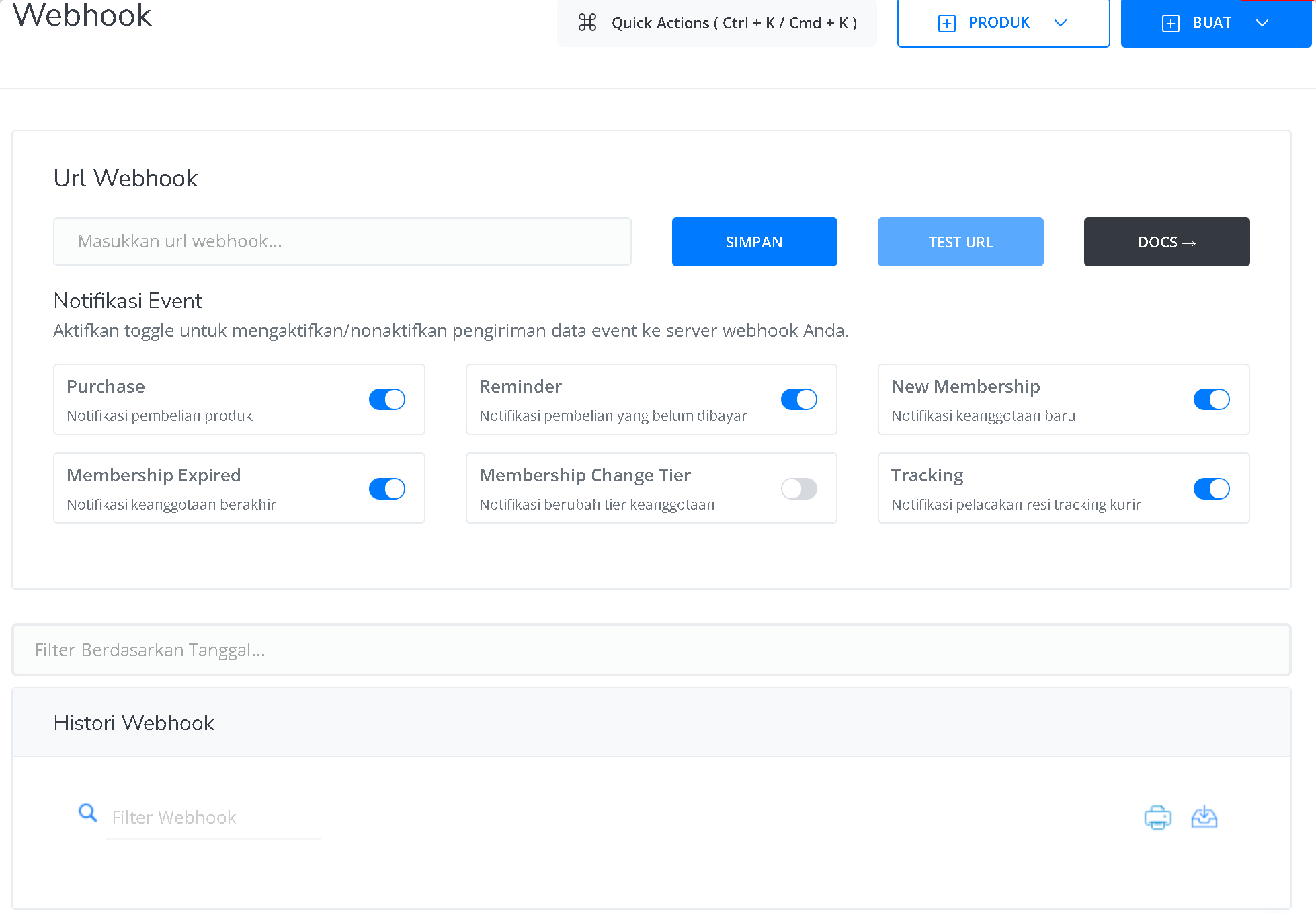Click the download export icon in Histori Webhook

[1204, 818]
